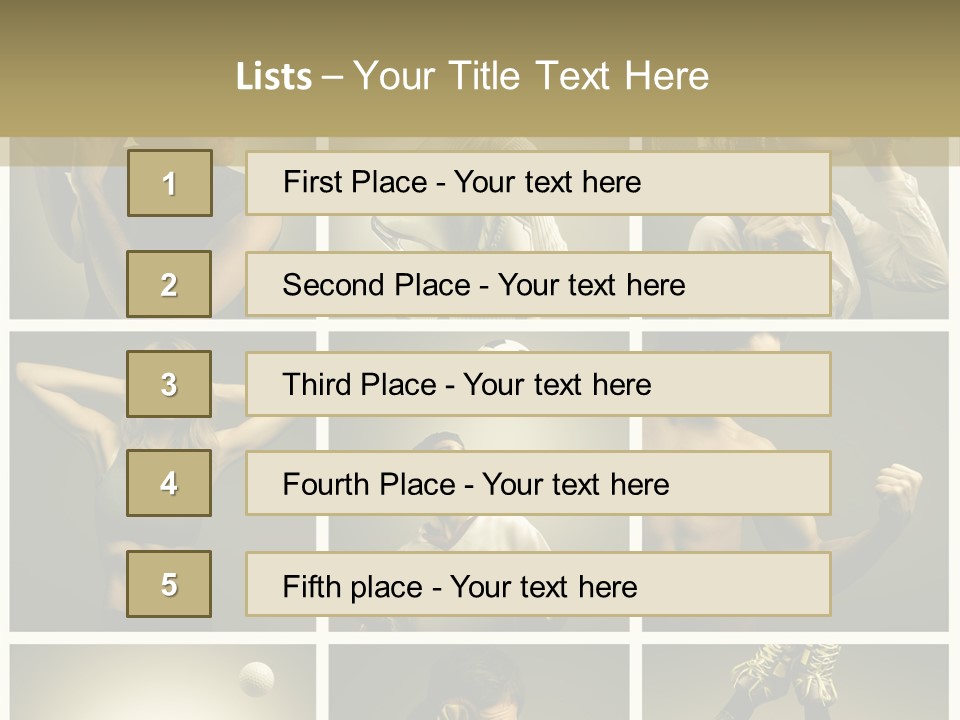
Task: Select the Second Place text box
Action: (537, 284)
